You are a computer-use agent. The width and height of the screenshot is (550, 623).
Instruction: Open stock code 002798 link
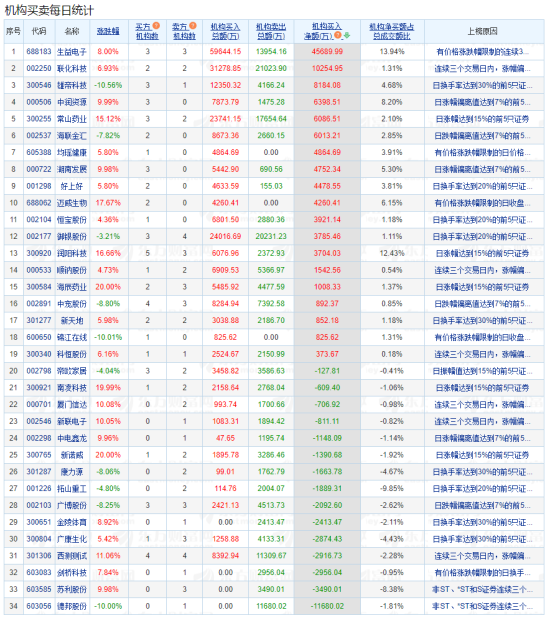pyautogui.click(x=39, y=371)
